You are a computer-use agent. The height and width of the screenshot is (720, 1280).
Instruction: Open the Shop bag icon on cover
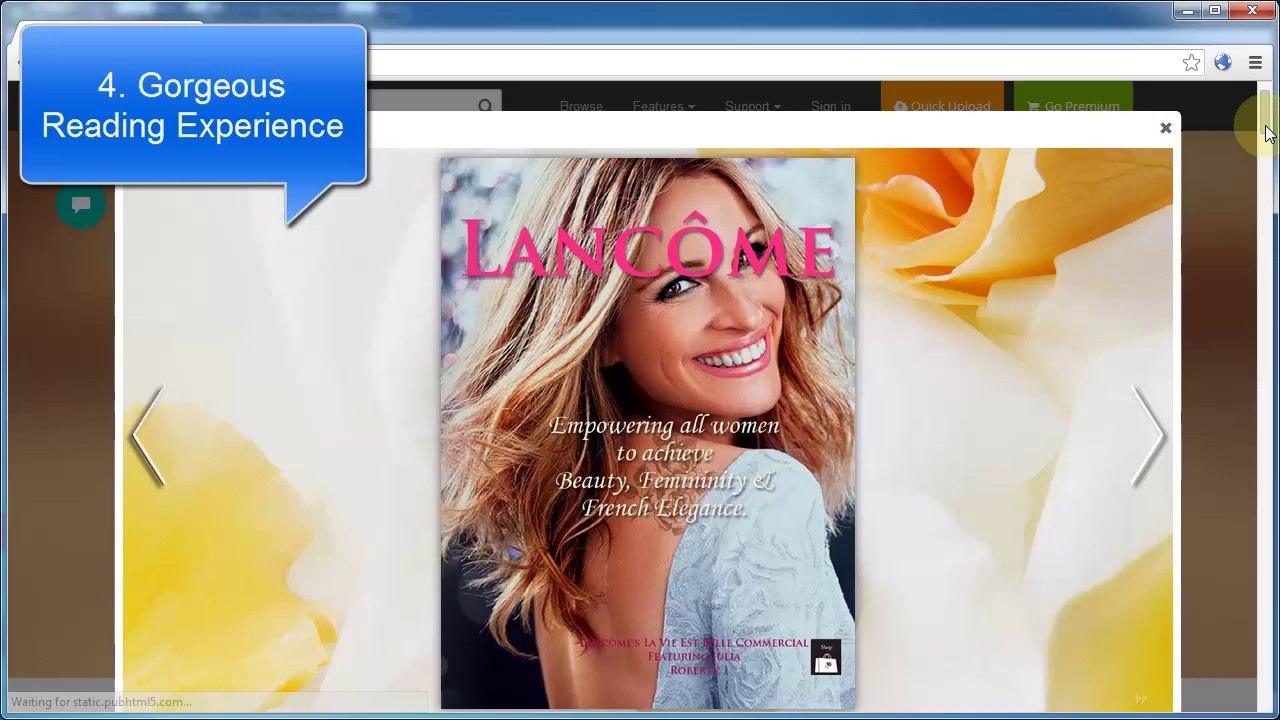pyautogui.click(x=826, y=657)
